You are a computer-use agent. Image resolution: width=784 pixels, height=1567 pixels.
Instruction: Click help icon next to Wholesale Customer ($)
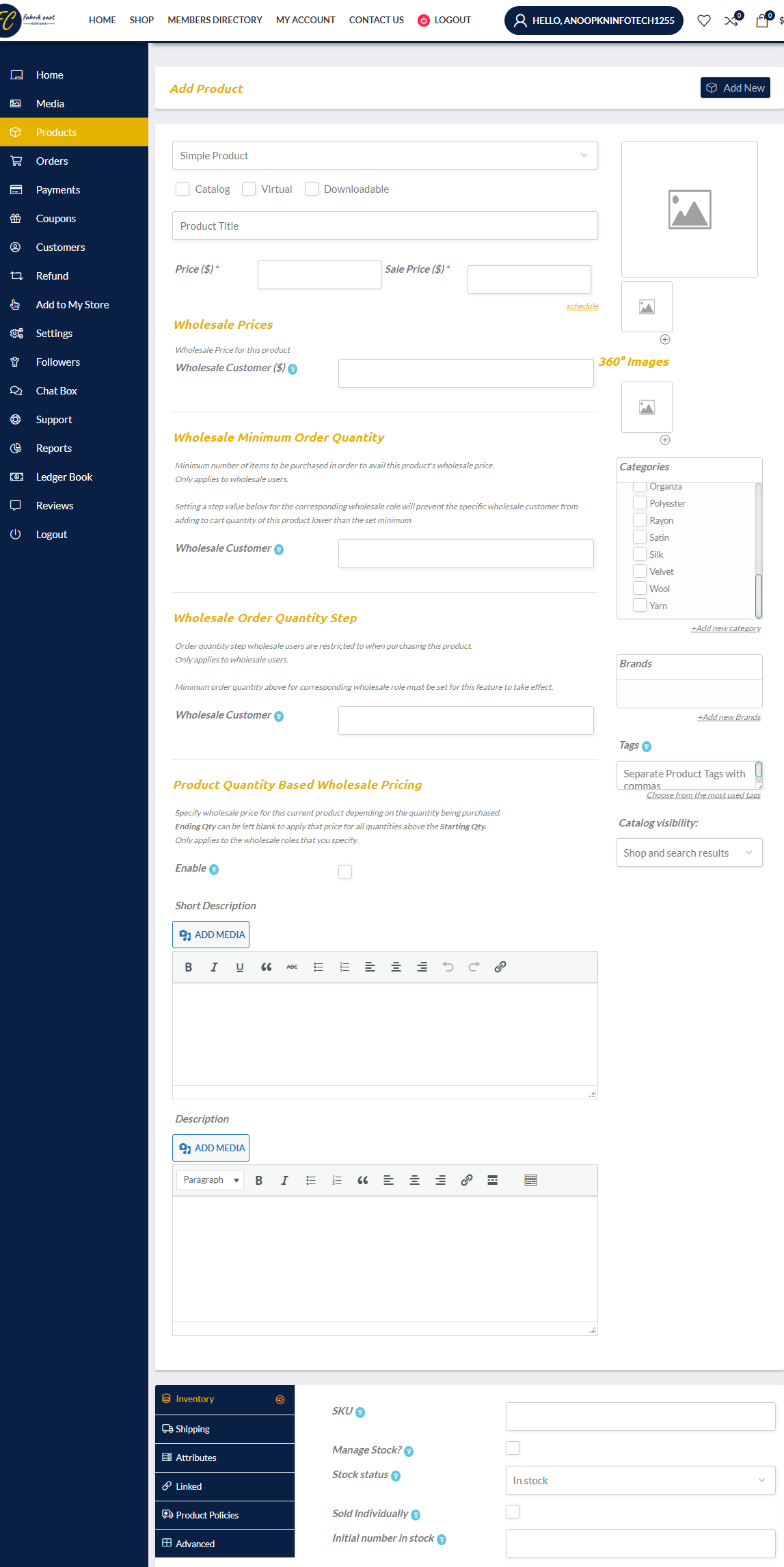click(293, 369)
